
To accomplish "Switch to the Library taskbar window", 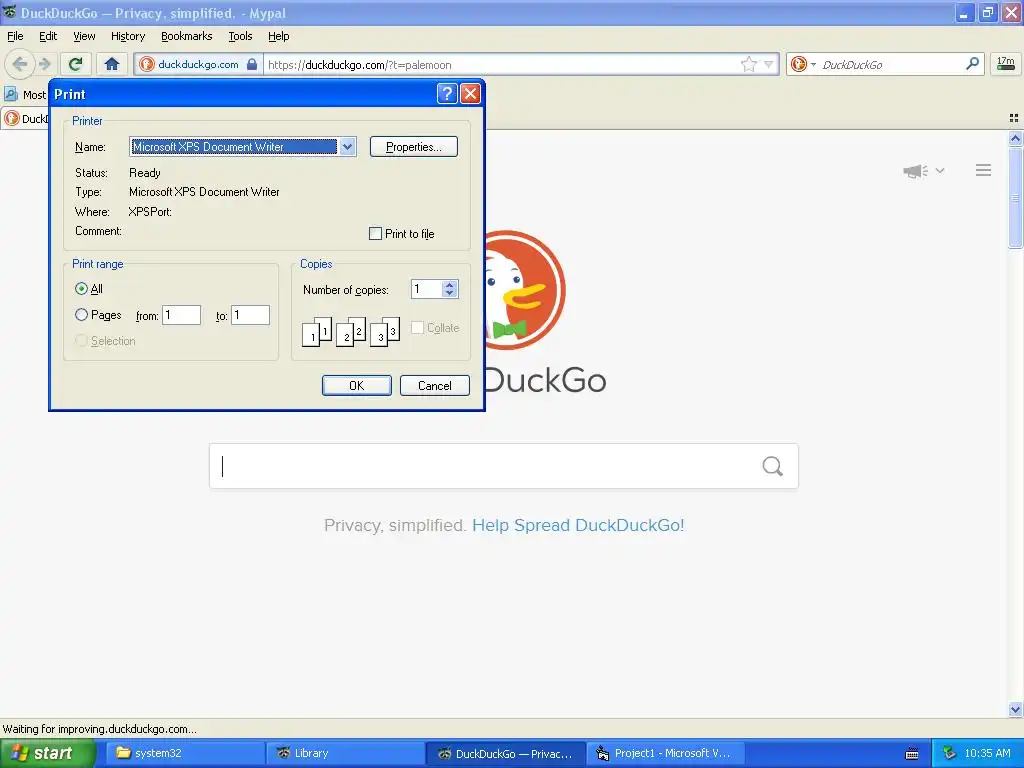I will pyautogui.click(x=345, y=753).
